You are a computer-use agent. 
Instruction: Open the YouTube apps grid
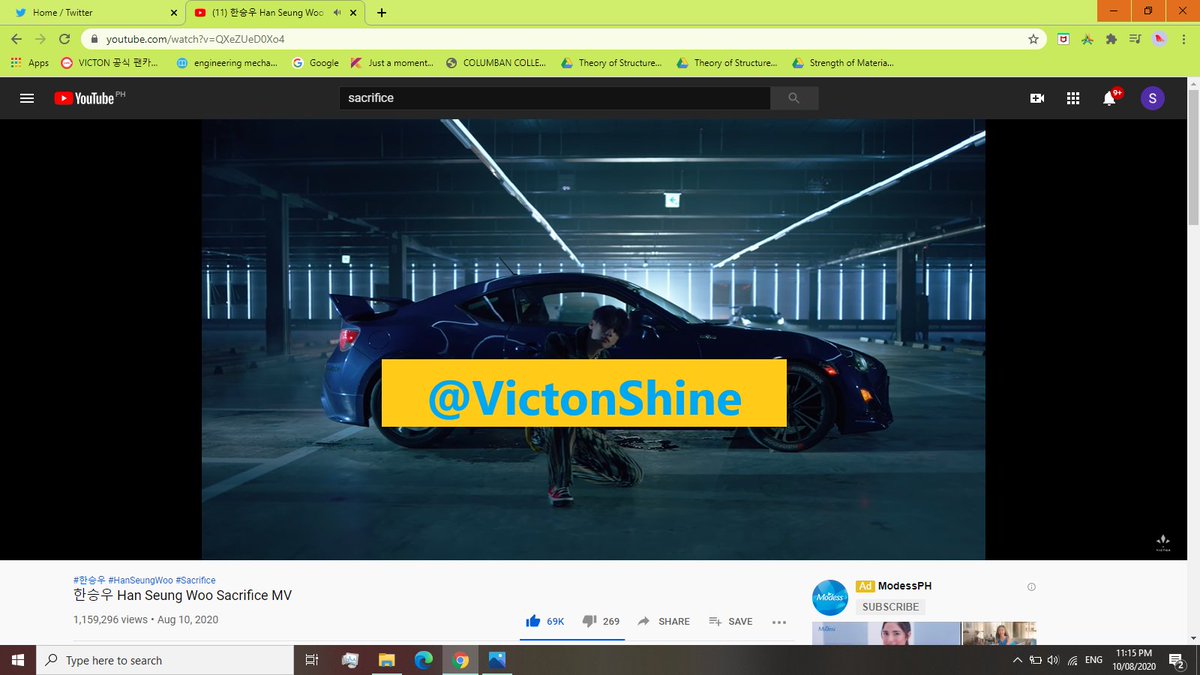point(1073,98)
